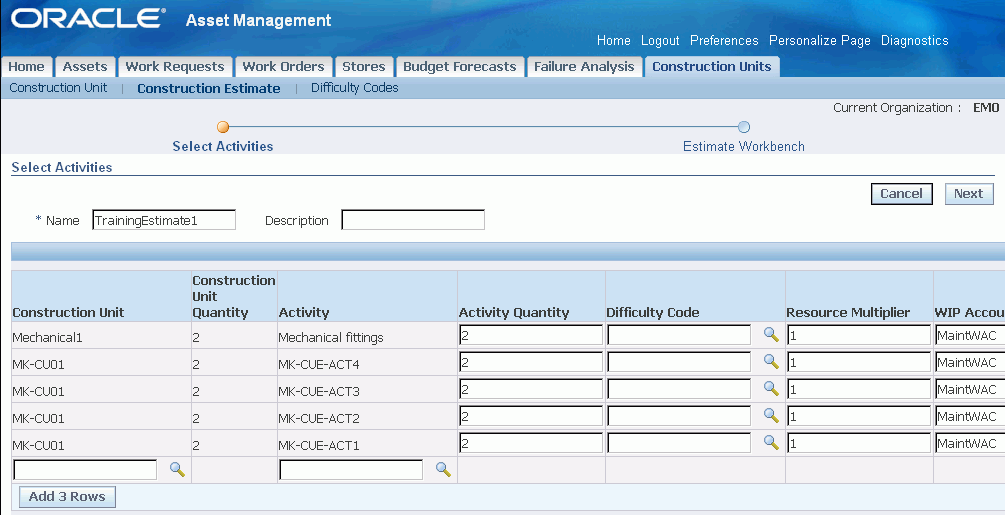Open the Stores tab
This screenshot has width=1005, height=515.
[363, 67]
